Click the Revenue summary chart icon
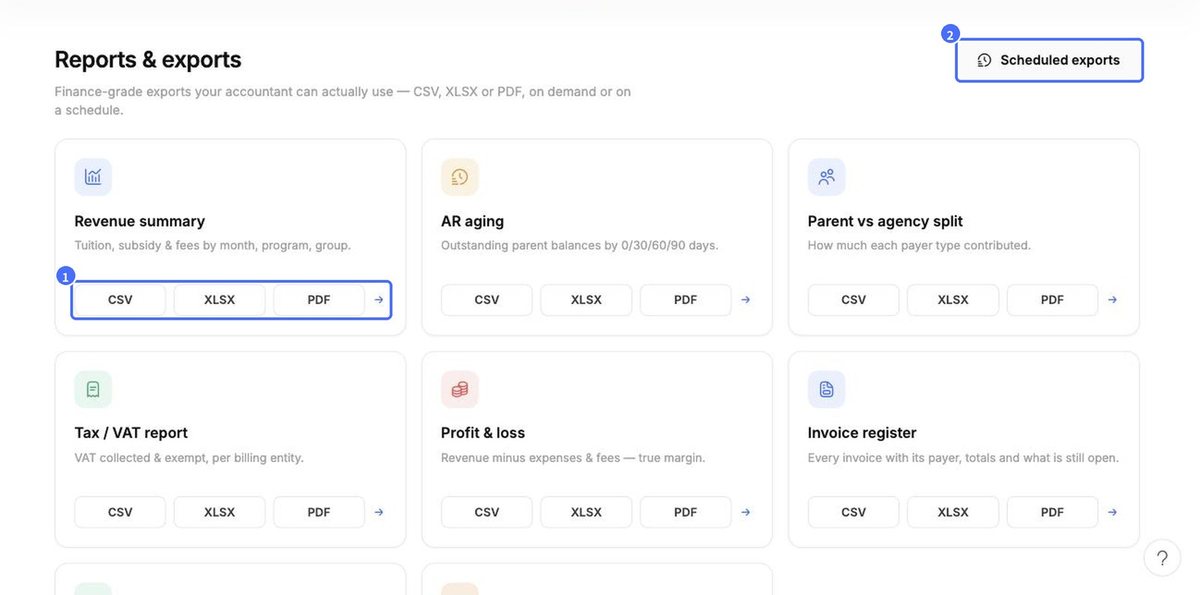This screenshot has width=1200, height=595. pyautogui.click(x=93, y=177)
